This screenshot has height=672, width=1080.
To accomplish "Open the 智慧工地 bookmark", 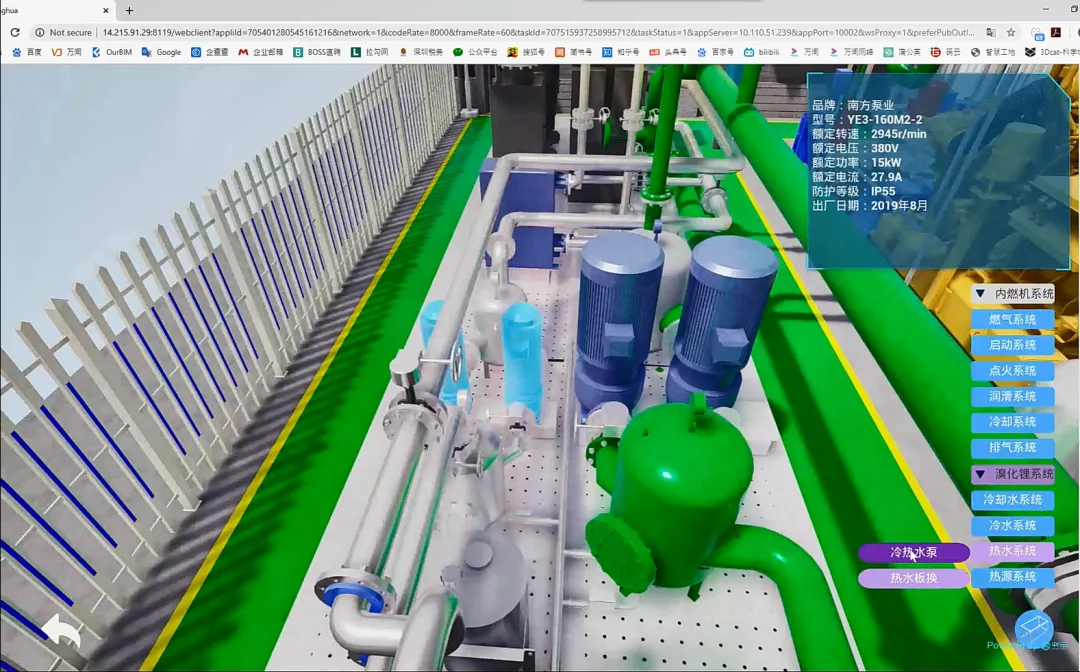I will [x=993, y=52].
